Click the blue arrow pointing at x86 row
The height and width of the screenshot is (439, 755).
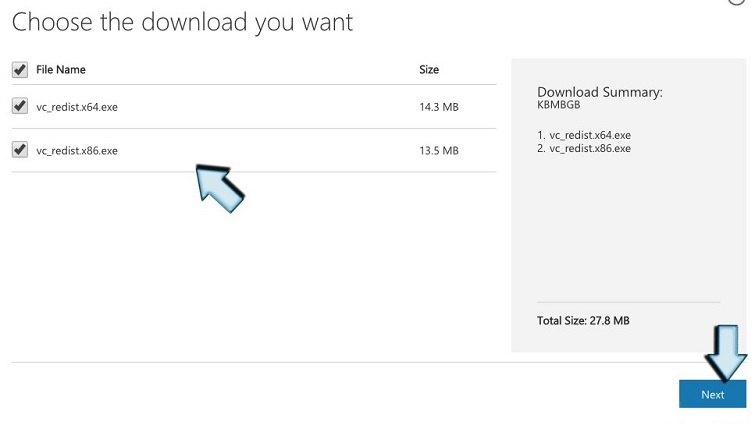pos(218,185)
